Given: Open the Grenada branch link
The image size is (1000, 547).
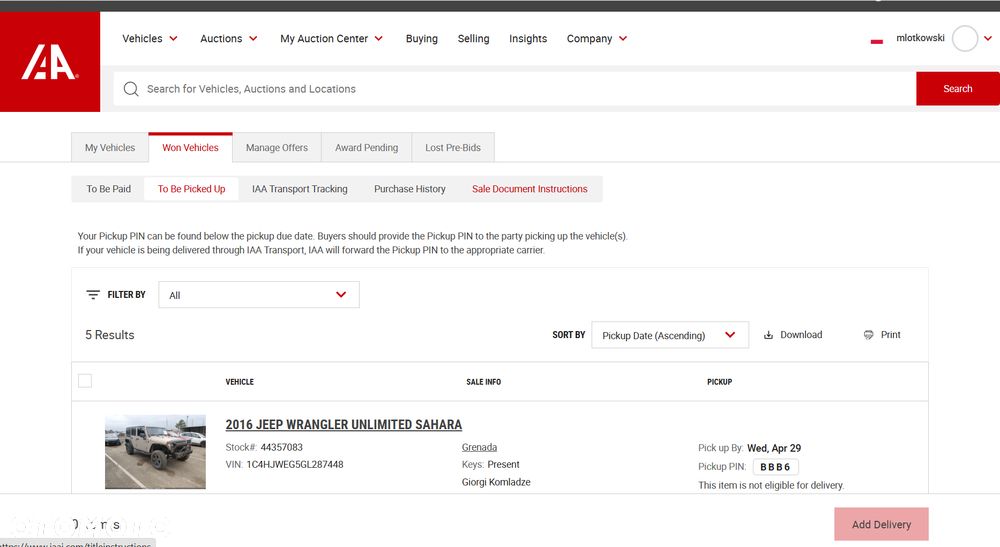Looking at the screenshot, I should (x=479, y=447).
